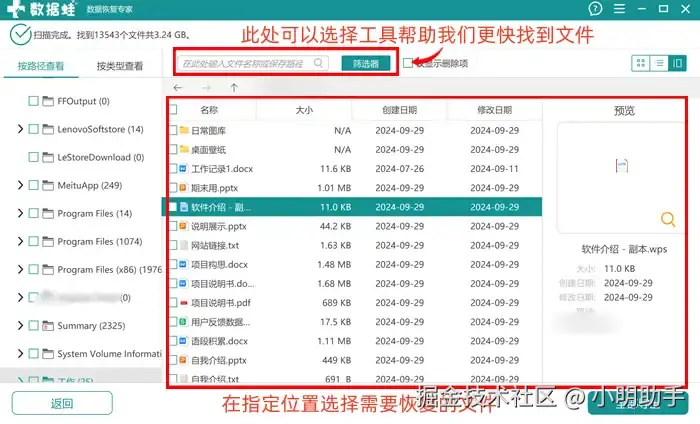Open the hamburger menu in title bar

click(x=619, y=8)
